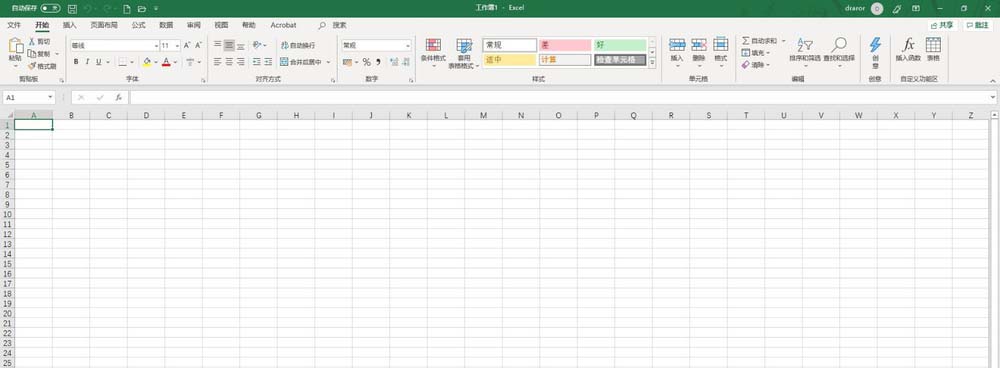
Task: Apply the pink 差 cell style
Action: (565, 45)
